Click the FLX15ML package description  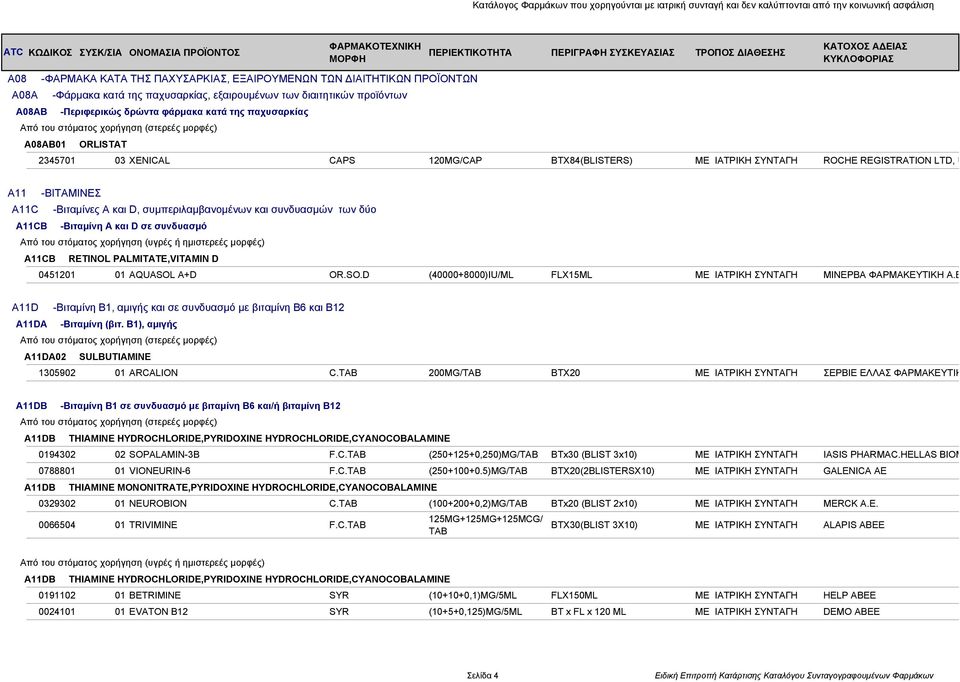(571, 275)
